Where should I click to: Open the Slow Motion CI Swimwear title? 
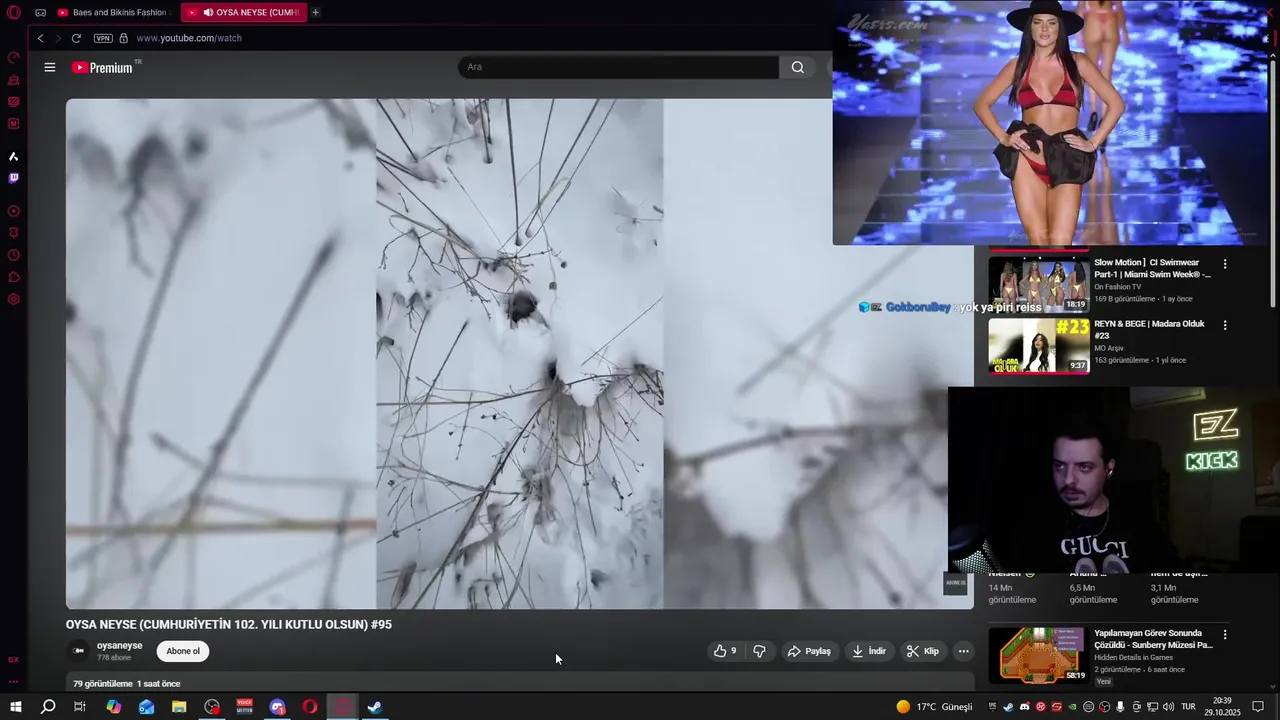click(x=1152, y=268)
